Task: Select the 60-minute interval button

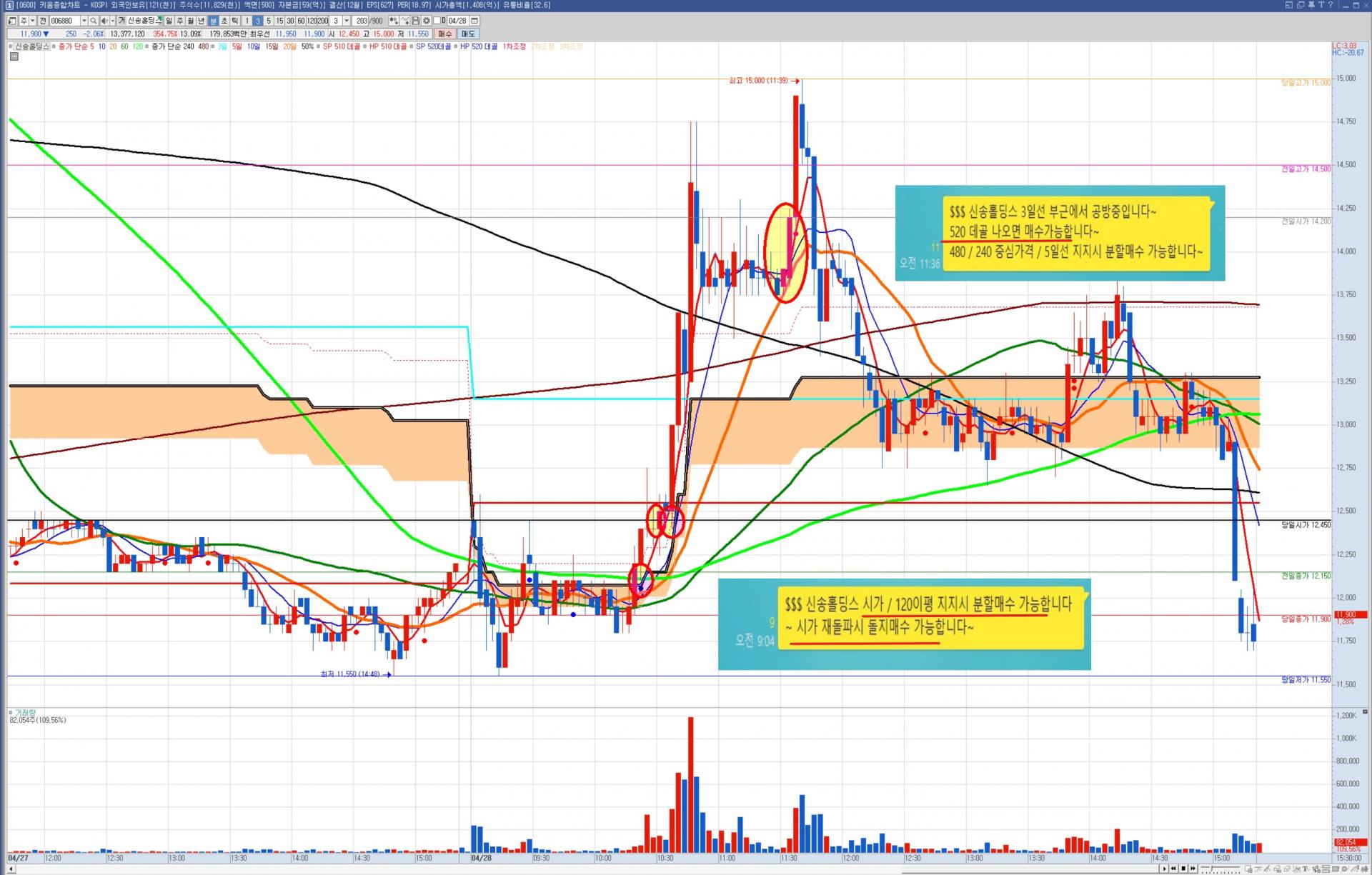Action: (x=301, y=21)
